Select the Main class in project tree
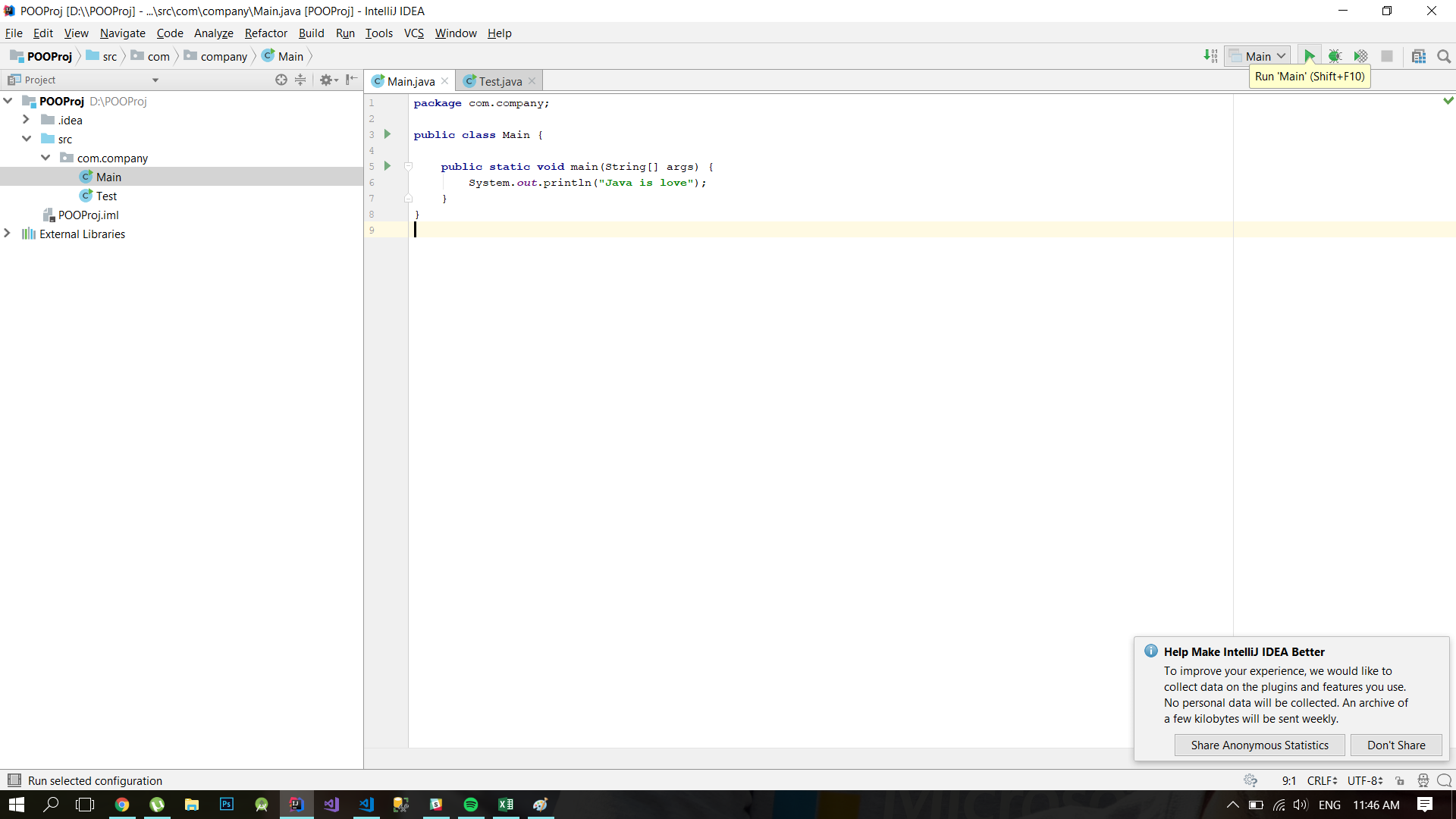 click(108, 177)
